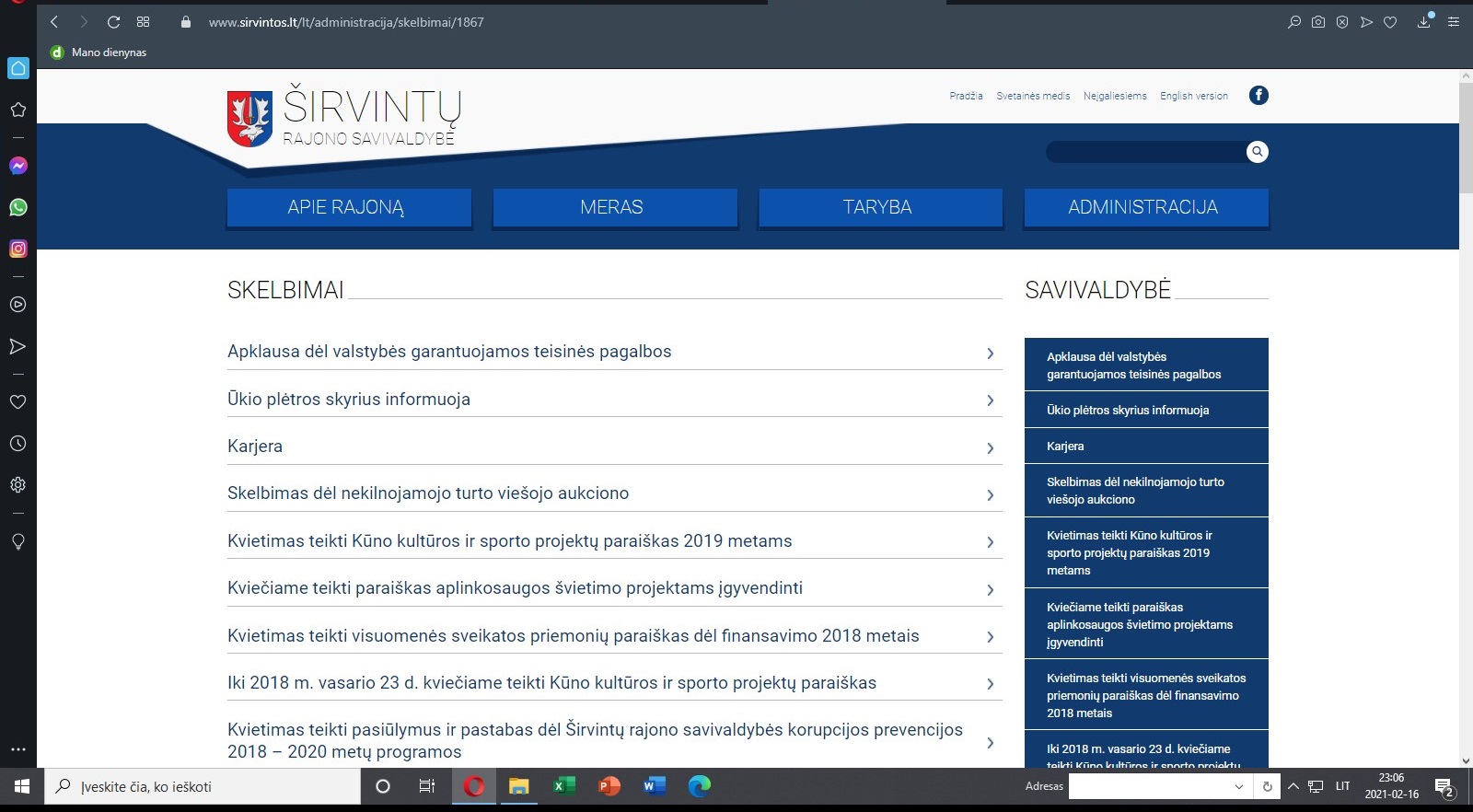Click the Facebook icon in the site header

(1258, 95)
